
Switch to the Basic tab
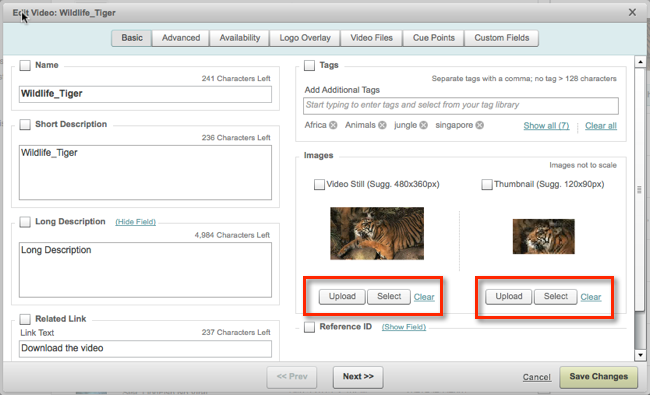131,38
